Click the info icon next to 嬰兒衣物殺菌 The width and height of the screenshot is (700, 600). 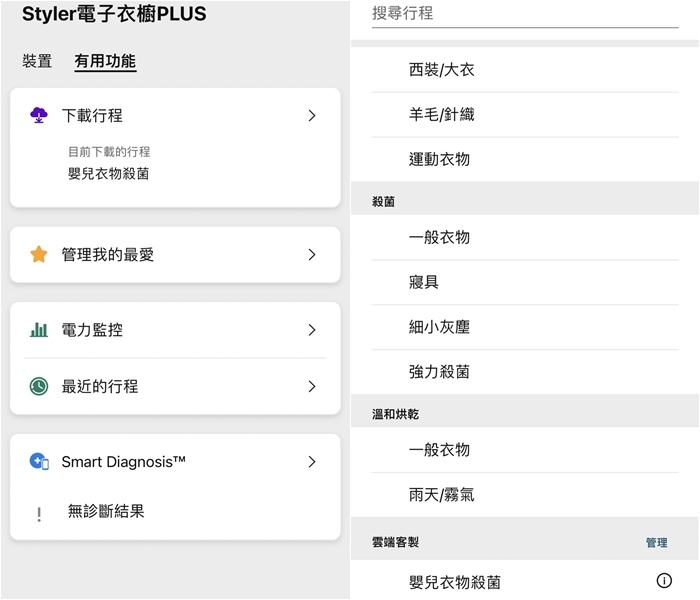tap(664, 581)
